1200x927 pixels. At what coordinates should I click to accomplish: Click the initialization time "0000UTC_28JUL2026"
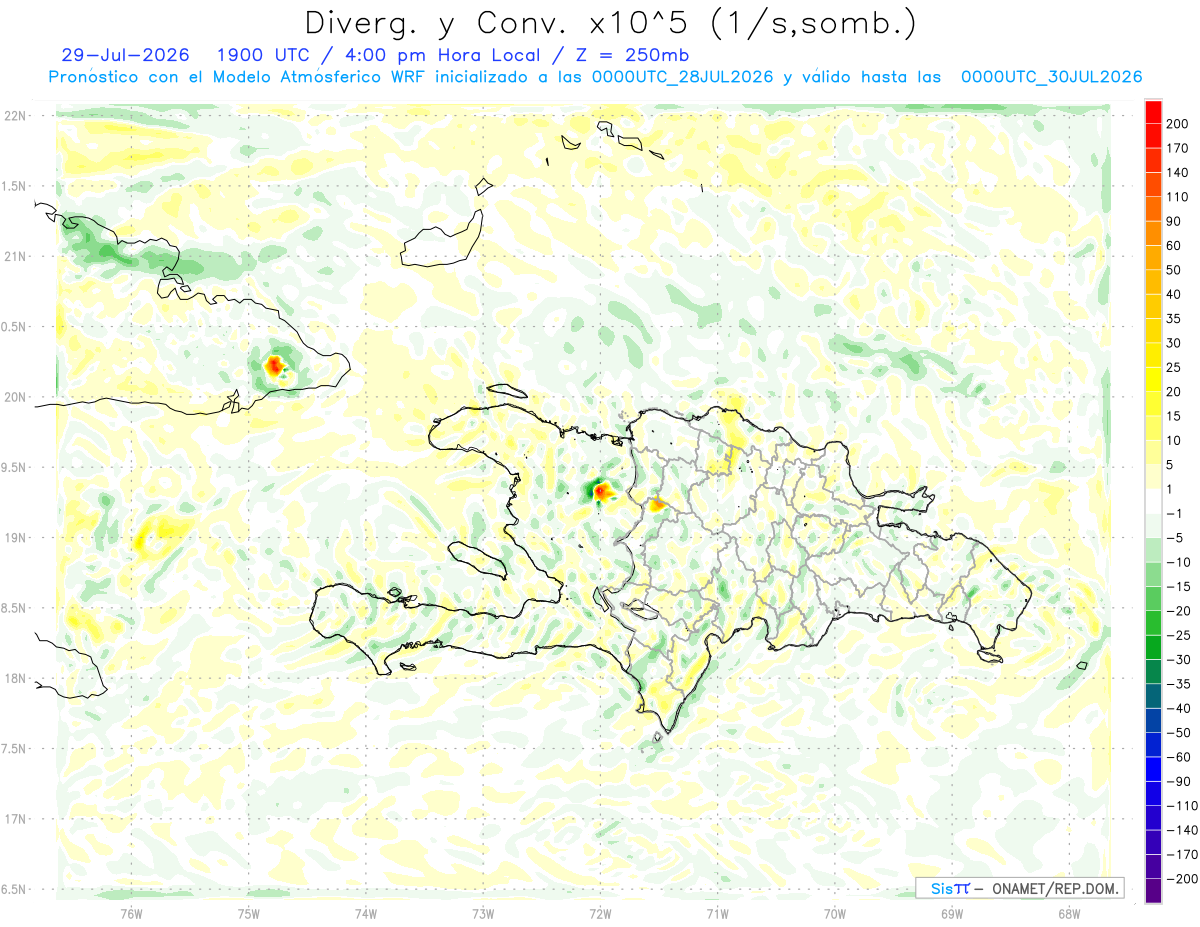[682, 77]
